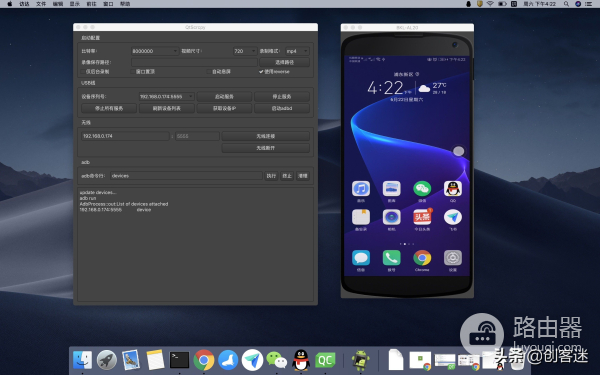Launch QQ on the mirrored phone screen
The width and height of the screenshot is (600, 375).
(x=453, y=189)
